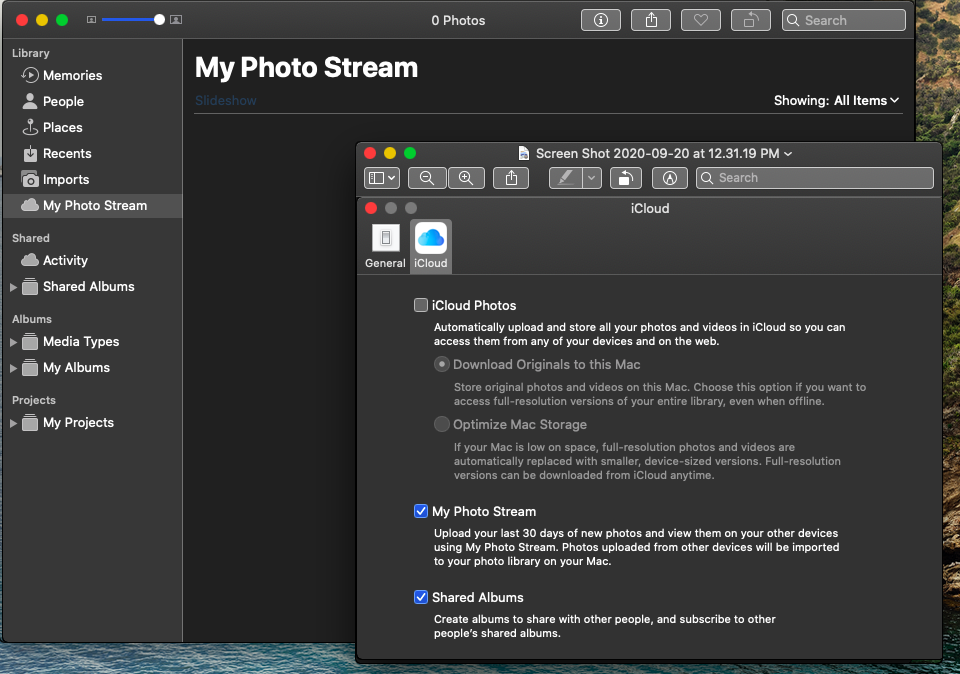
Task: Expand the My Albums disclosure triangle
Action: pos(13,368)
